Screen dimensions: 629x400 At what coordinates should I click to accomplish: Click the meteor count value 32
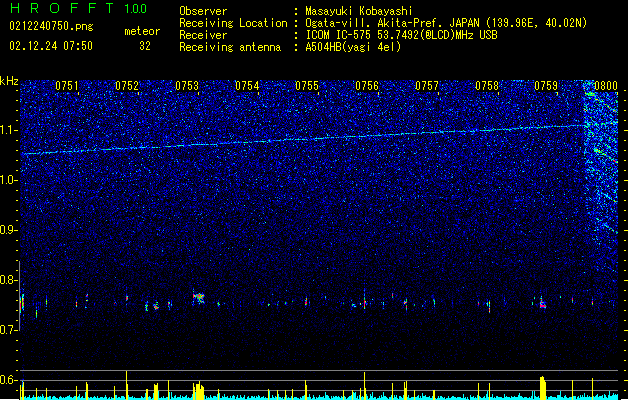(x=145, y=46)
